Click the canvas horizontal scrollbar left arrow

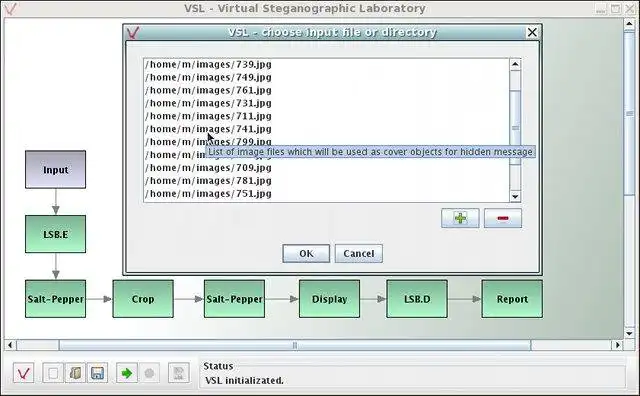(x=10, y=345)
